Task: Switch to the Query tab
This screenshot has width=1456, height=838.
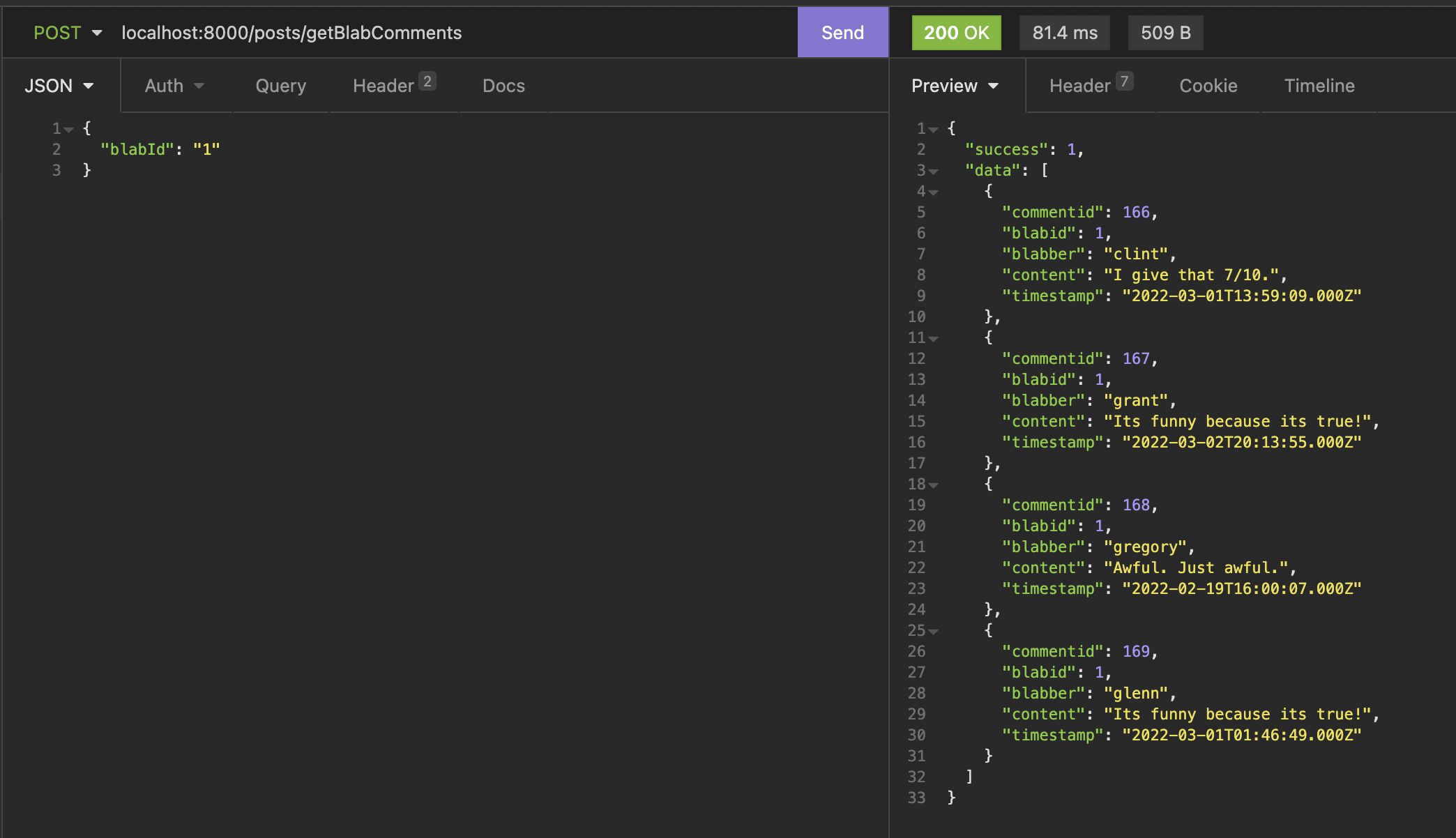Action: coord(280,86)
